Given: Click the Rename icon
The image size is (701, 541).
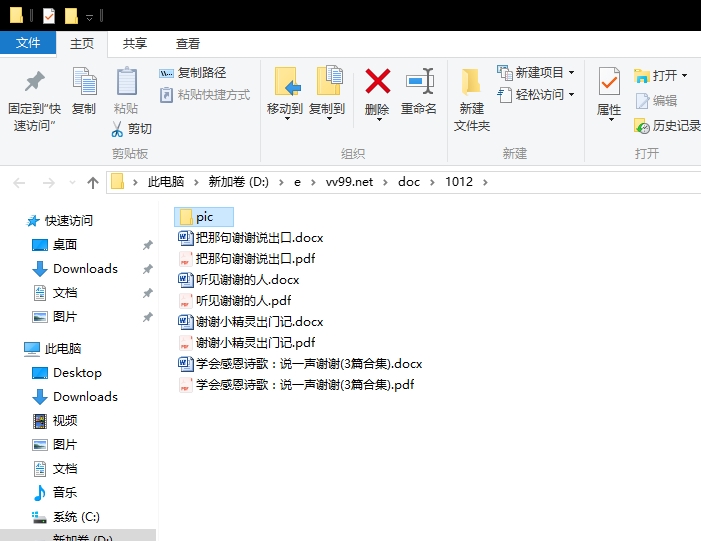Looking at the screenshot, I should [x=419, y=81].
